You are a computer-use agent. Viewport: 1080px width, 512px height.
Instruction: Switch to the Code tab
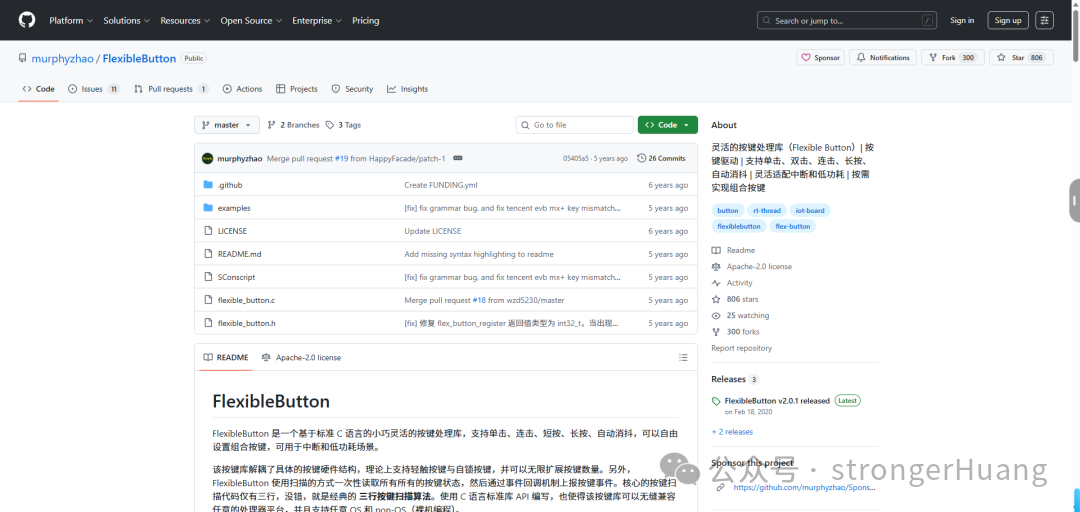[39, 89]
